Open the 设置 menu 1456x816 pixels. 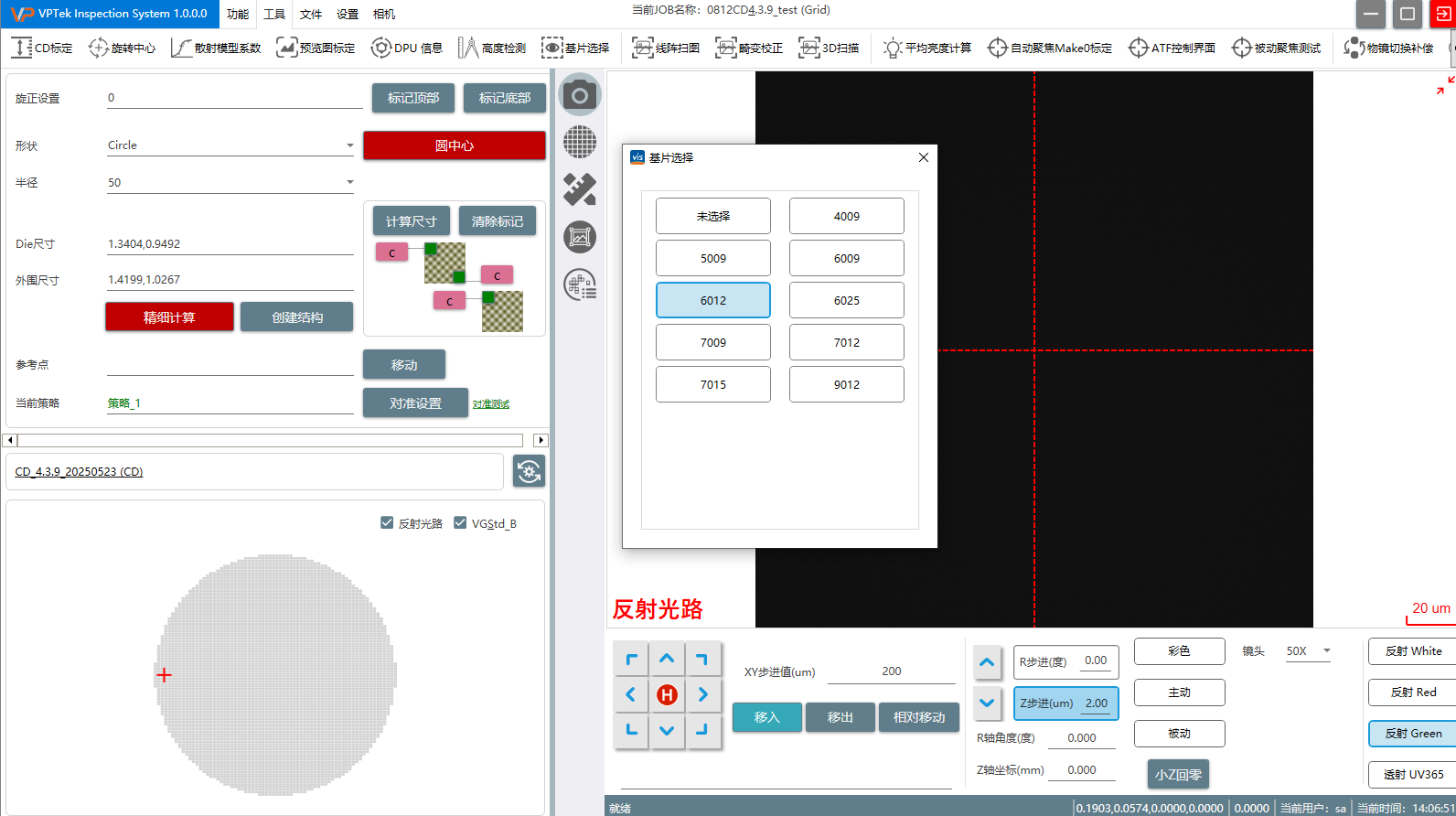click(x=347, y=14)
